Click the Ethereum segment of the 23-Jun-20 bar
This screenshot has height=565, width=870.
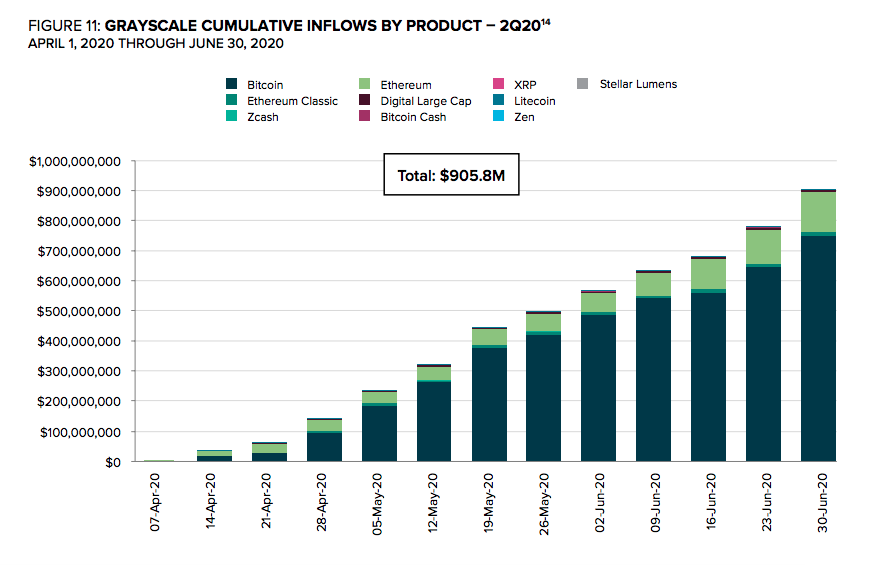pyautogui.click(x=763, y=247)
